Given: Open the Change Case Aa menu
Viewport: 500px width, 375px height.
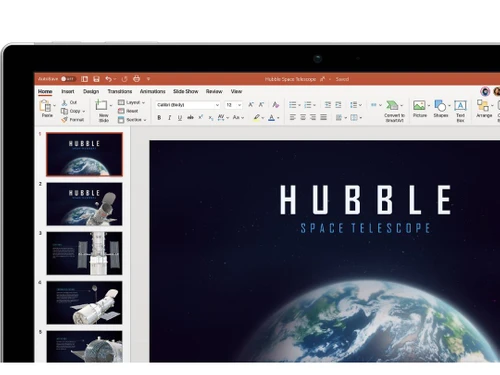Looking at the screenshot, I should click(x=238, y=117).
